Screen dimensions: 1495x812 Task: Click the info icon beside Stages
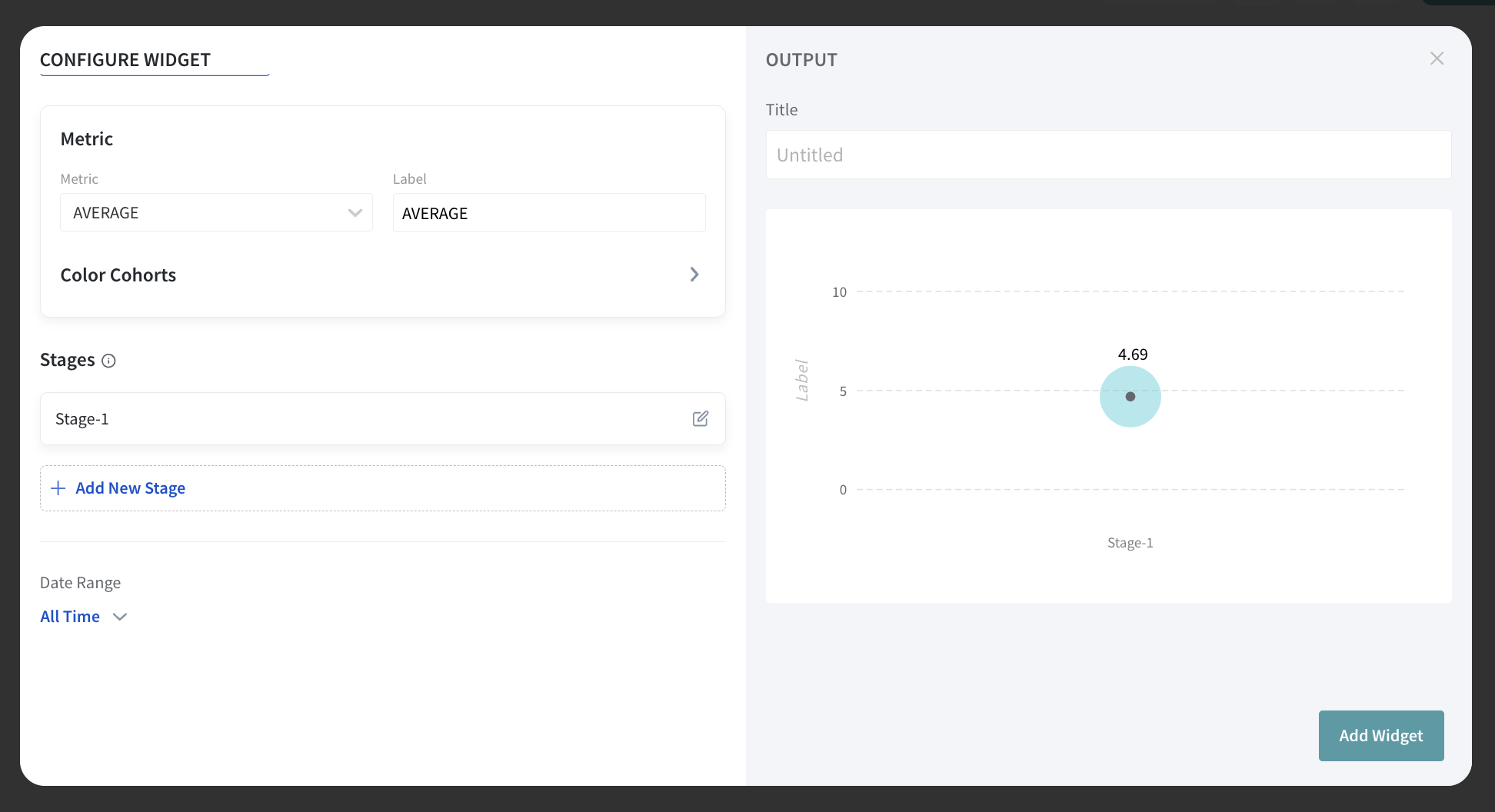108,361
